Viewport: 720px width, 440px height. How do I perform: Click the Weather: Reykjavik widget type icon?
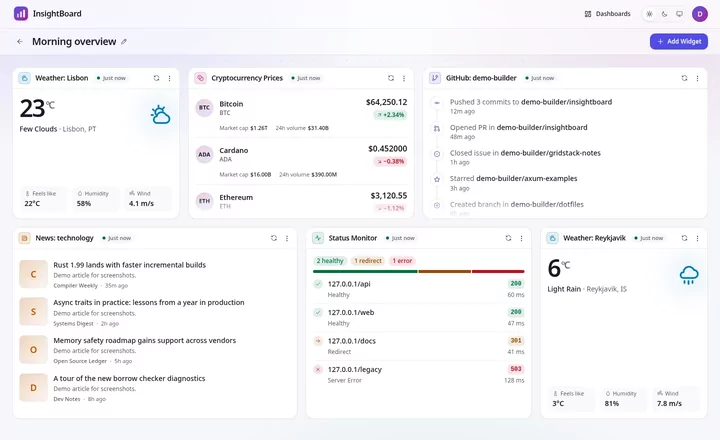click(x=552, y=238)
